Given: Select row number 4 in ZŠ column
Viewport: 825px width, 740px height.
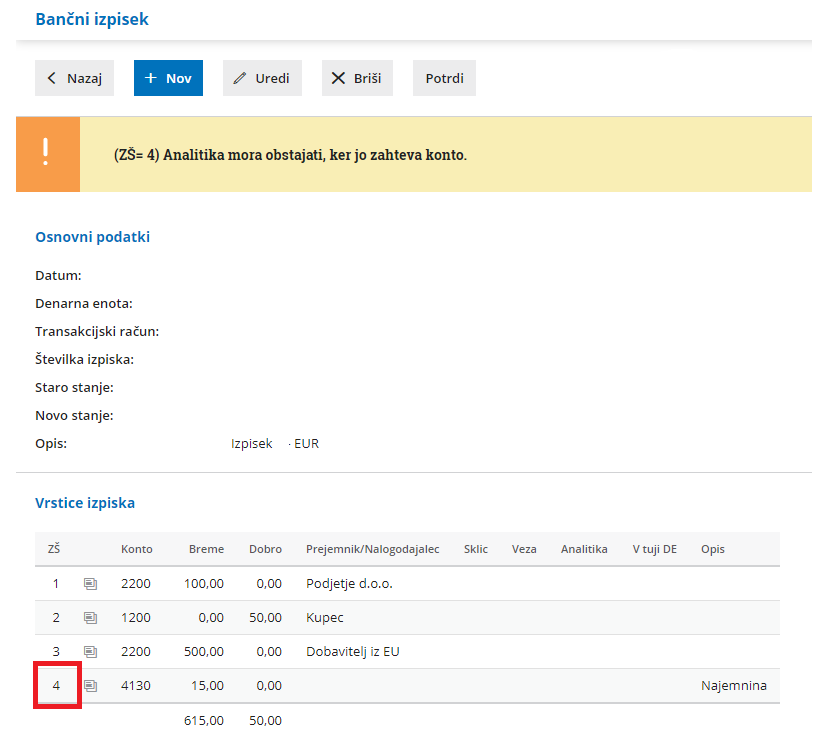Looking at the screenshot, I should 56,685.
